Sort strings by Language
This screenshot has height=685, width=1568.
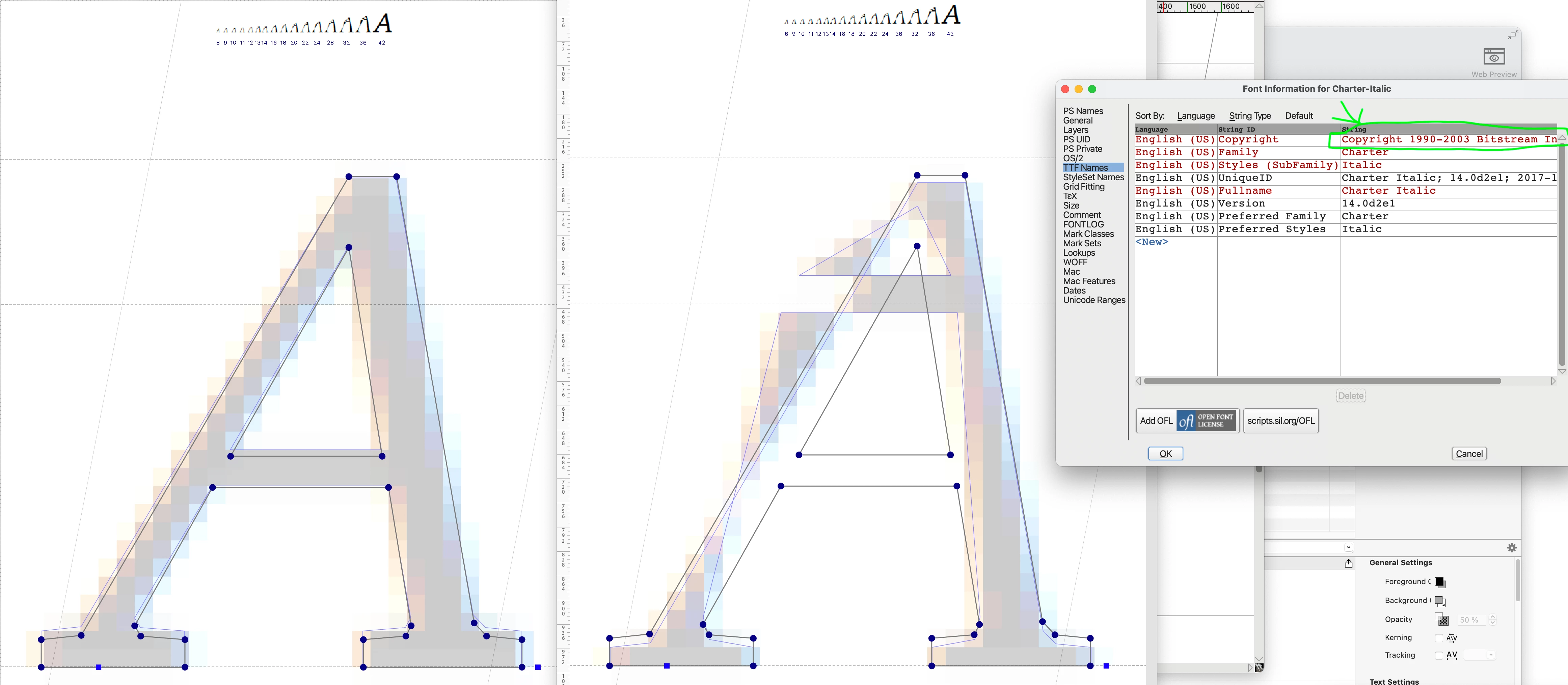click(1195, 116)
